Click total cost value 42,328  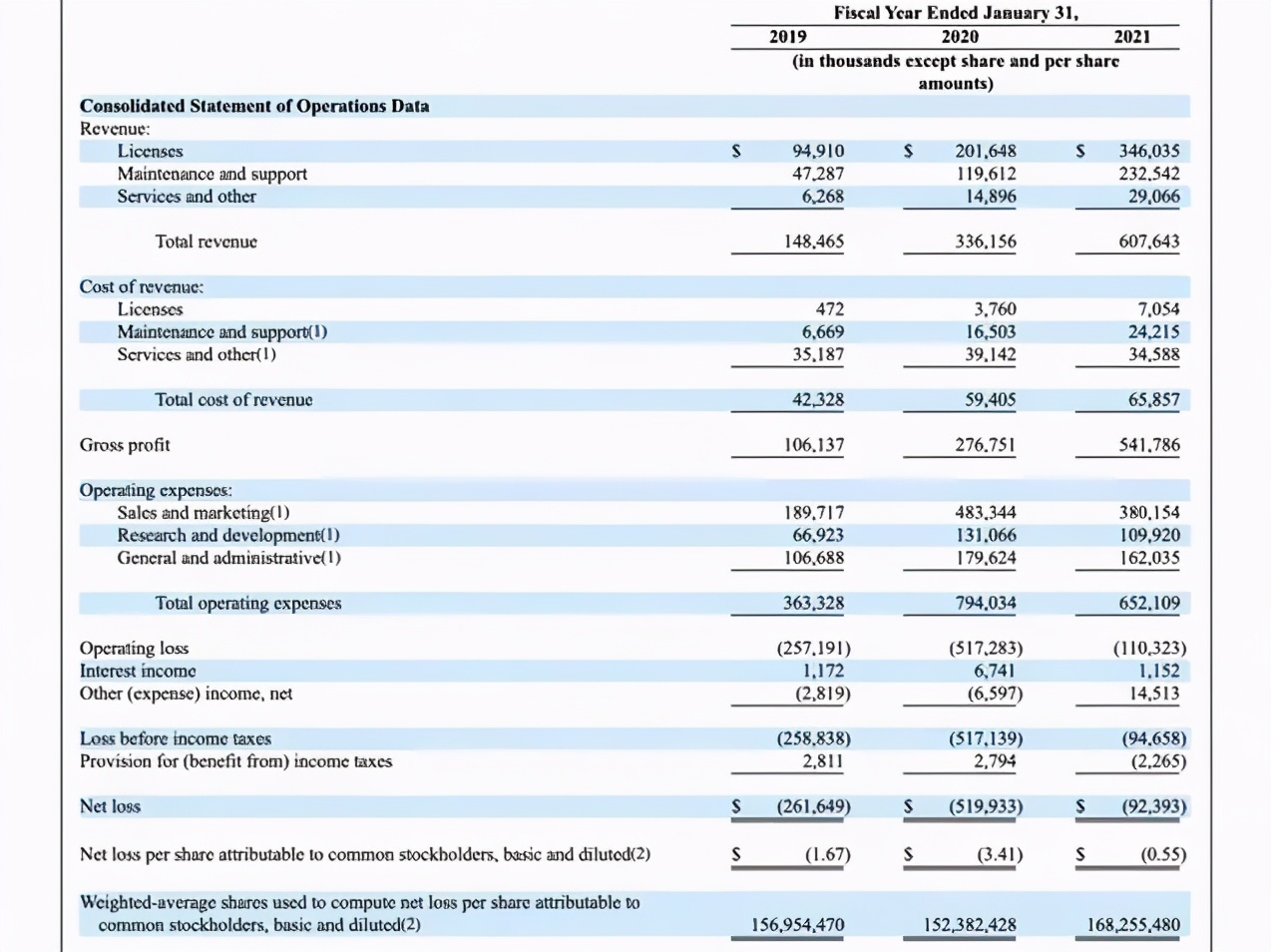point(818,400)
